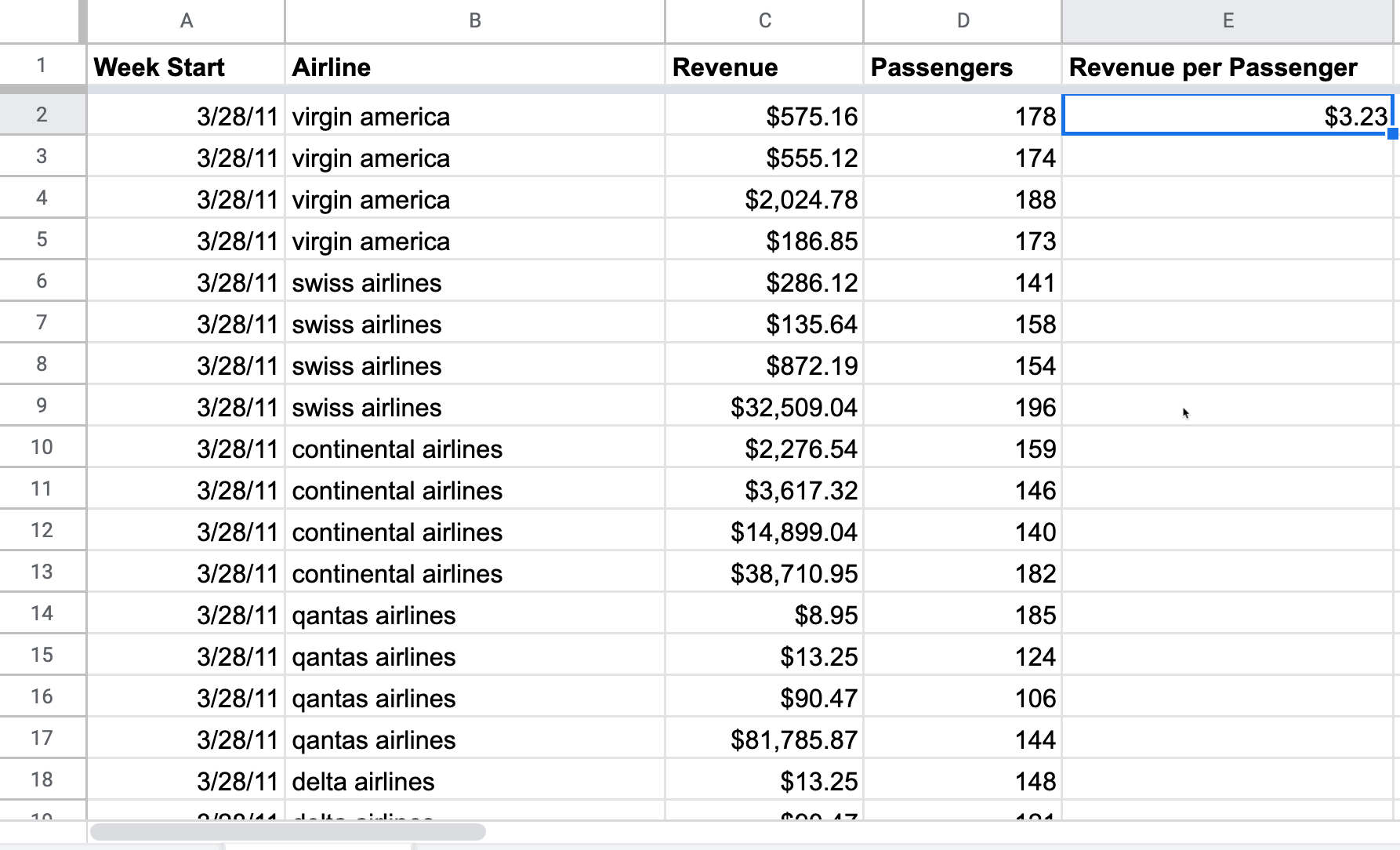Viewport: 1400px width, 850px height.
Task: Select column B header
Action: click(x=474, y=21)
